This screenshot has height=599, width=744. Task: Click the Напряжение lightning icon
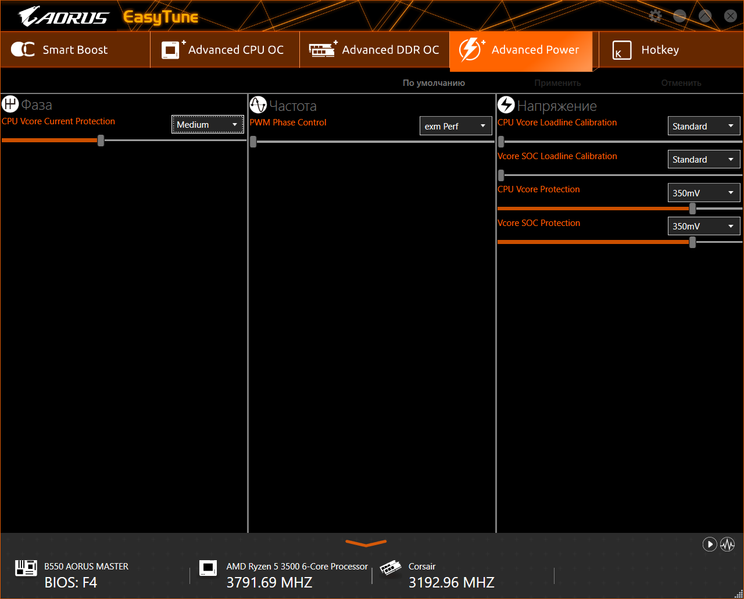point(506,104)
